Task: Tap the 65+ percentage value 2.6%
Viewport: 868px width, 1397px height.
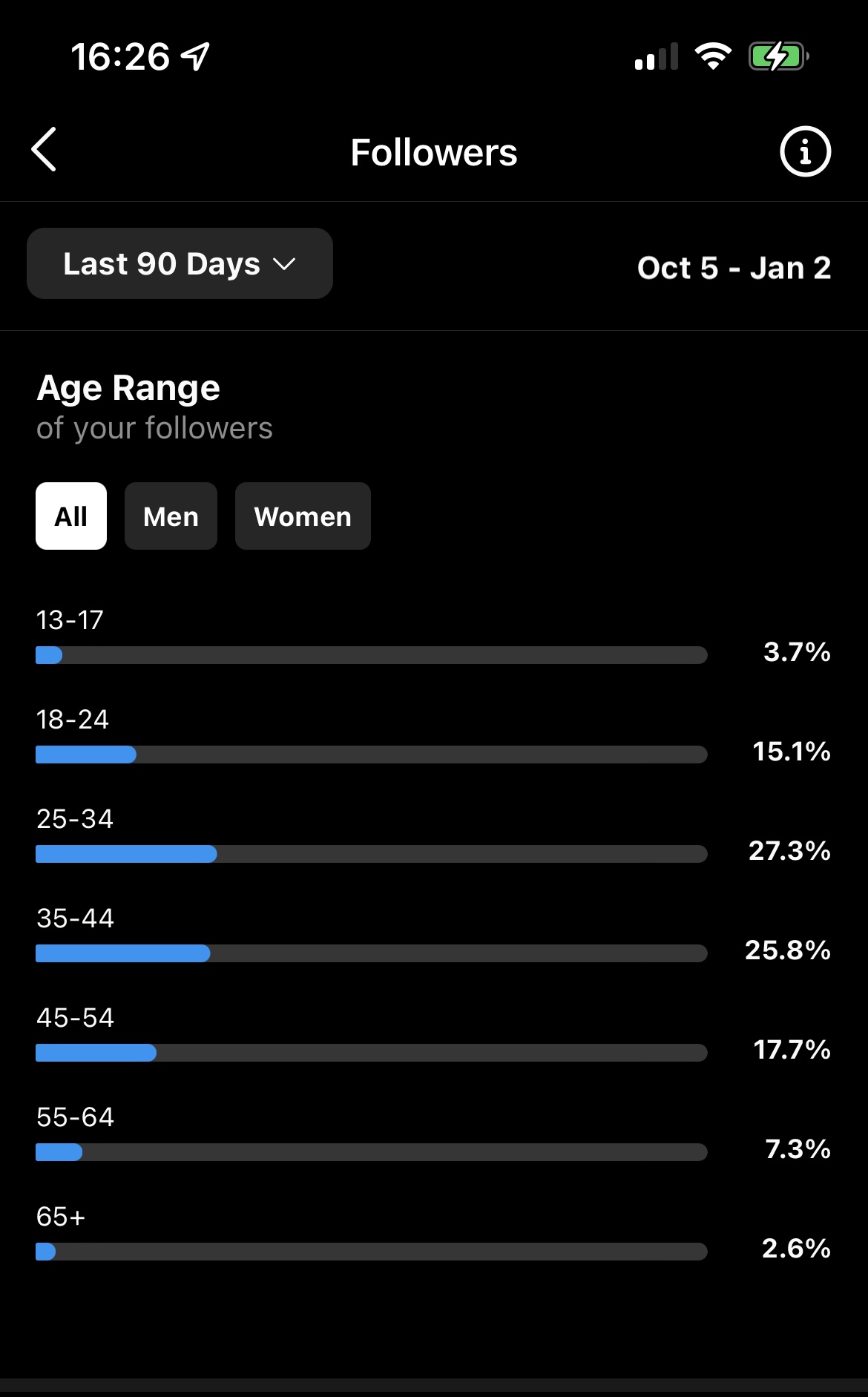Action: click(796, 1249)
